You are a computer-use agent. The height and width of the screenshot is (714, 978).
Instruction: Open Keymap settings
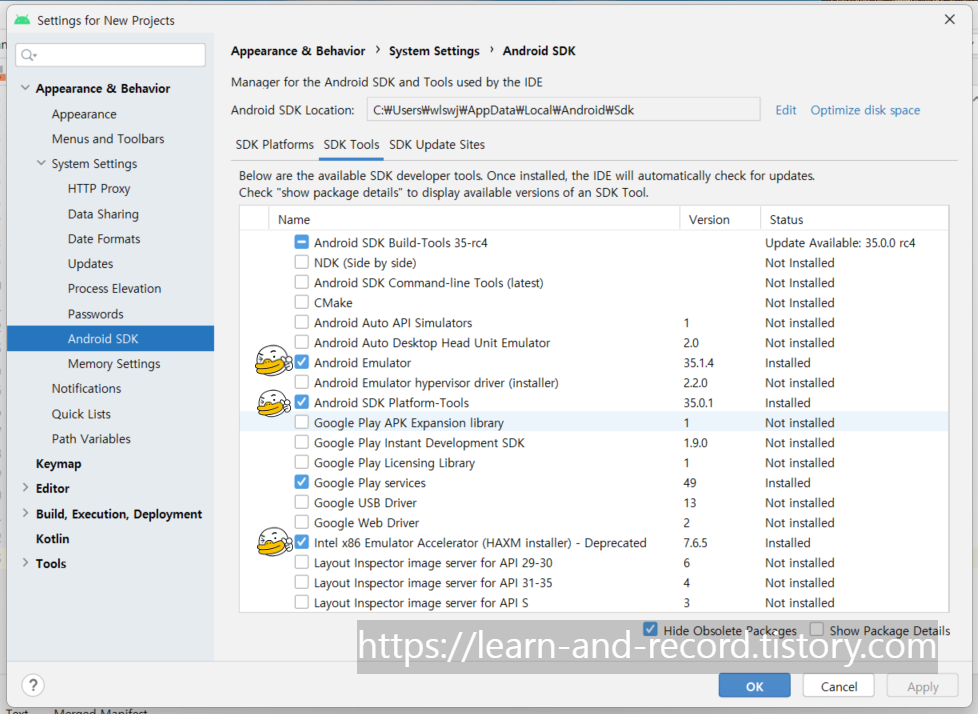(59, 464)
